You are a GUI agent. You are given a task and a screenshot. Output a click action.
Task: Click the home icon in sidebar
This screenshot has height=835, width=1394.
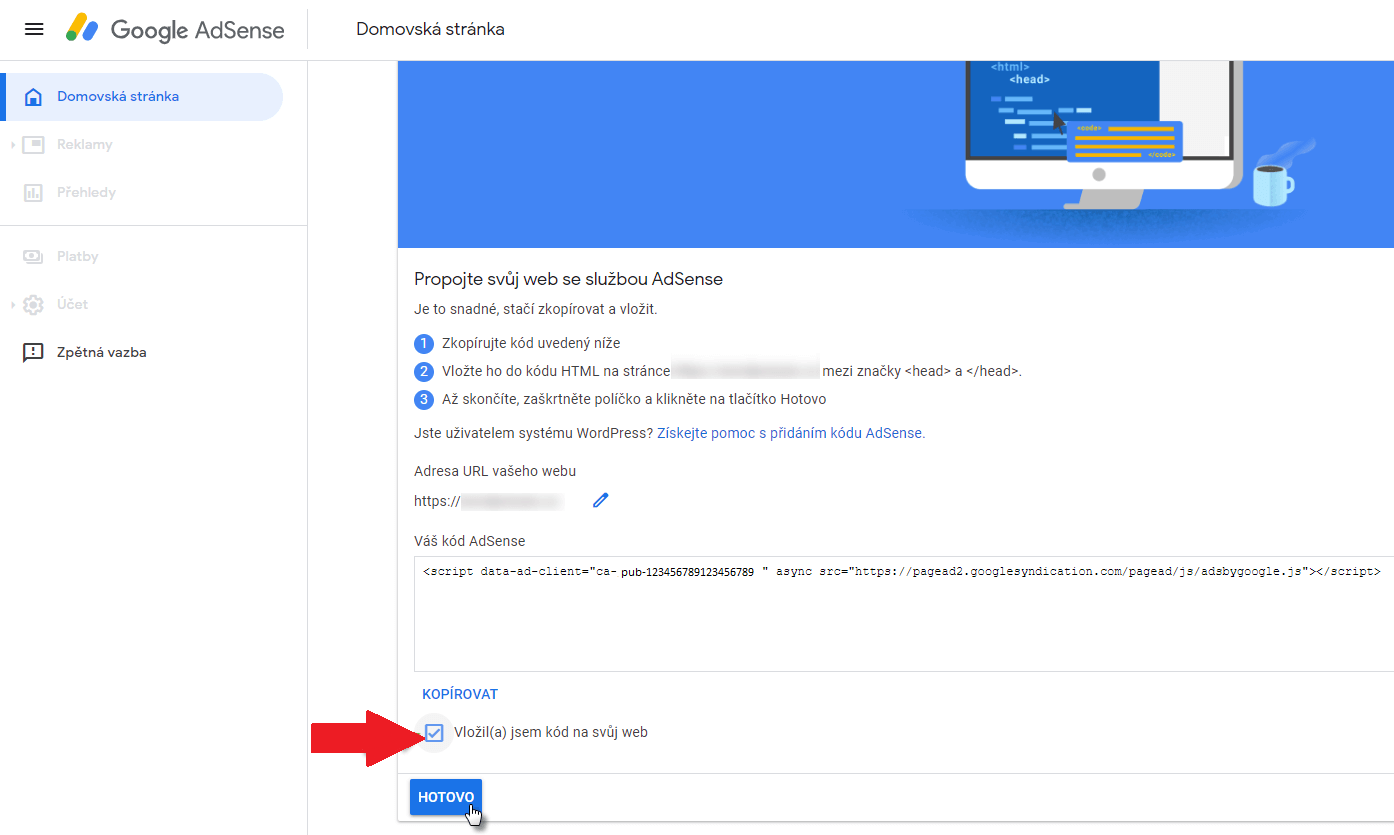coord(33,97)
